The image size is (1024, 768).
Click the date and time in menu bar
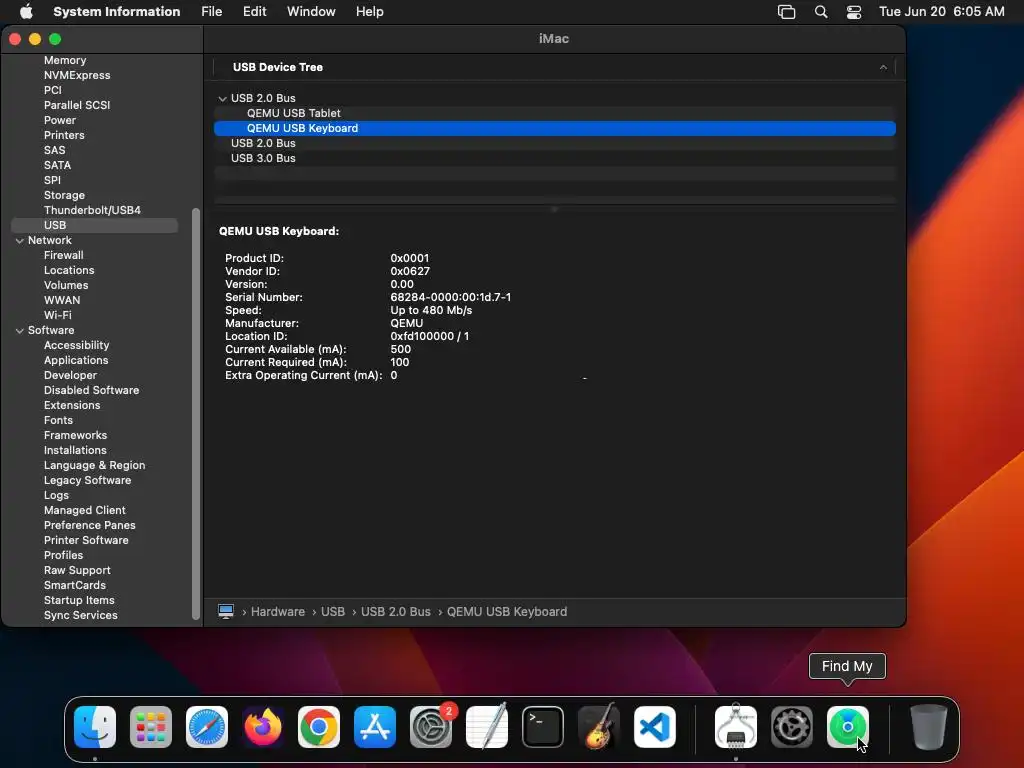point(942,12)
